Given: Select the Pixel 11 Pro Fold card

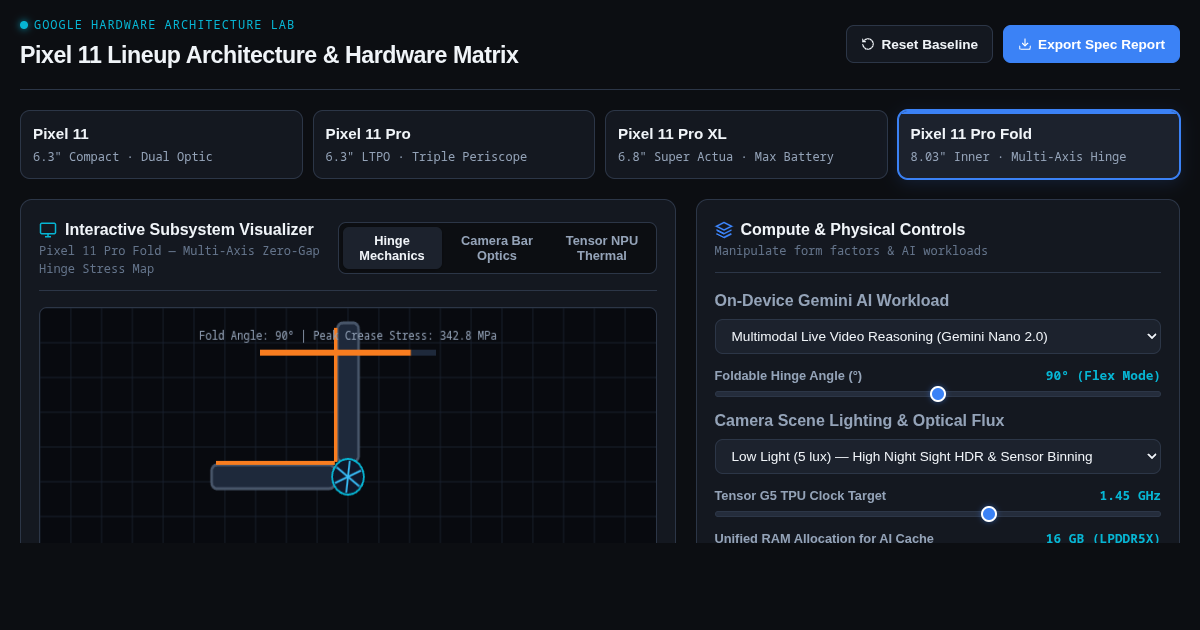Looking at the screenshot, I should pos(1039,145).
